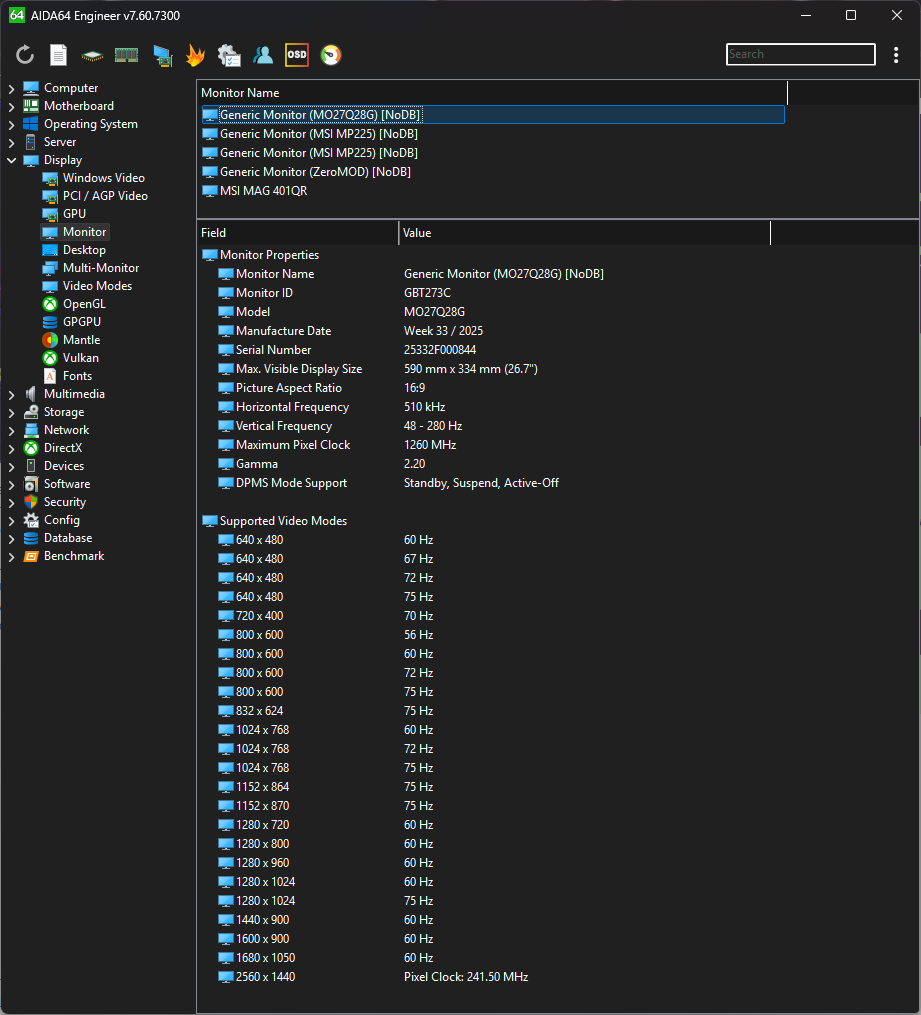Click the Devices tree icon
Screen dimensions: 921x1015
pyautogui.click(x=31, y=466)
